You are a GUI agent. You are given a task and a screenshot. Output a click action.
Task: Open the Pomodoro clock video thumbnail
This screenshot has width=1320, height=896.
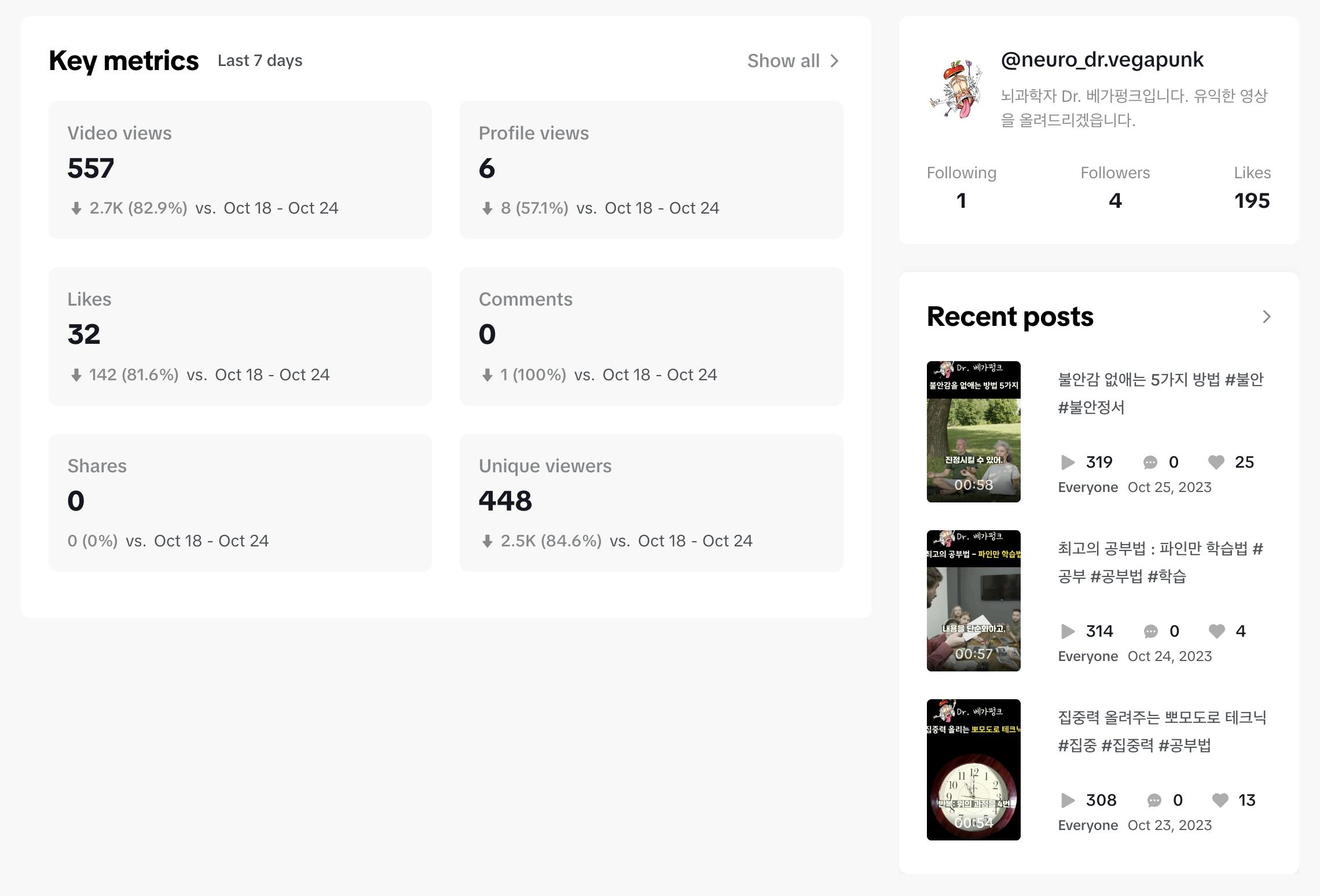973,770
